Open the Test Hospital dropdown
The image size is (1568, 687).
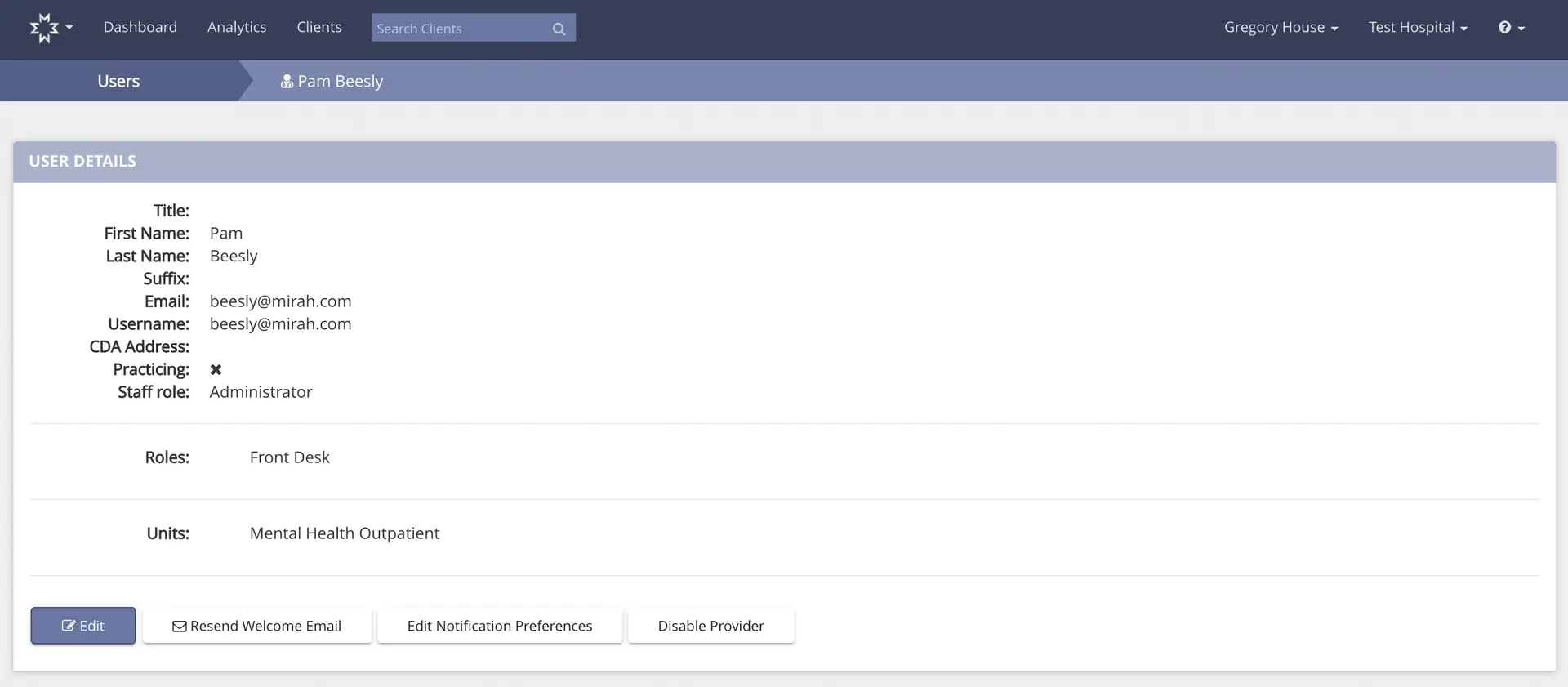point(1417,27)
